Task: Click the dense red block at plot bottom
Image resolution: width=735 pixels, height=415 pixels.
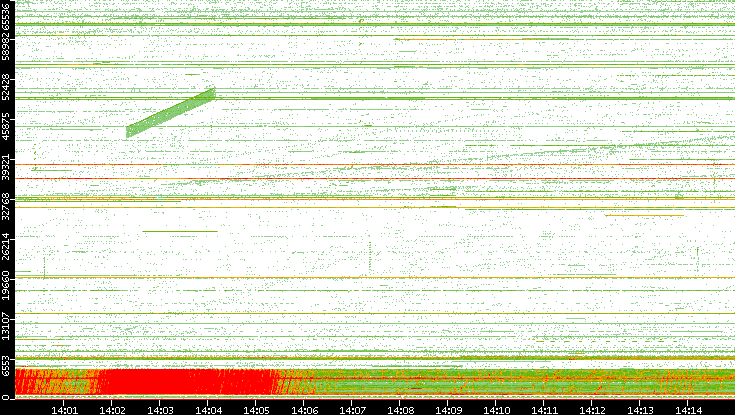Action: (180, 383)
